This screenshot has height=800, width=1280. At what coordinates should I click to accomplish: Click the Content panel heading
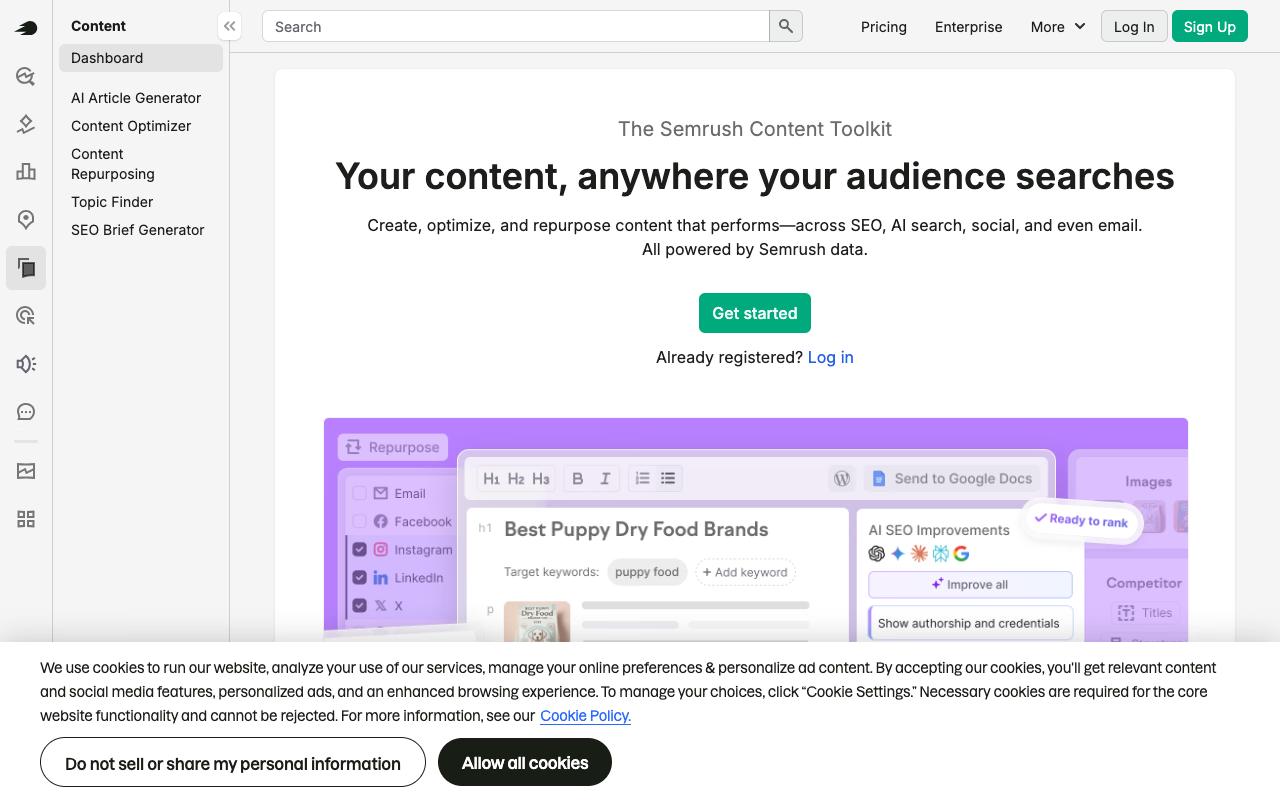[x=99, y=26]
